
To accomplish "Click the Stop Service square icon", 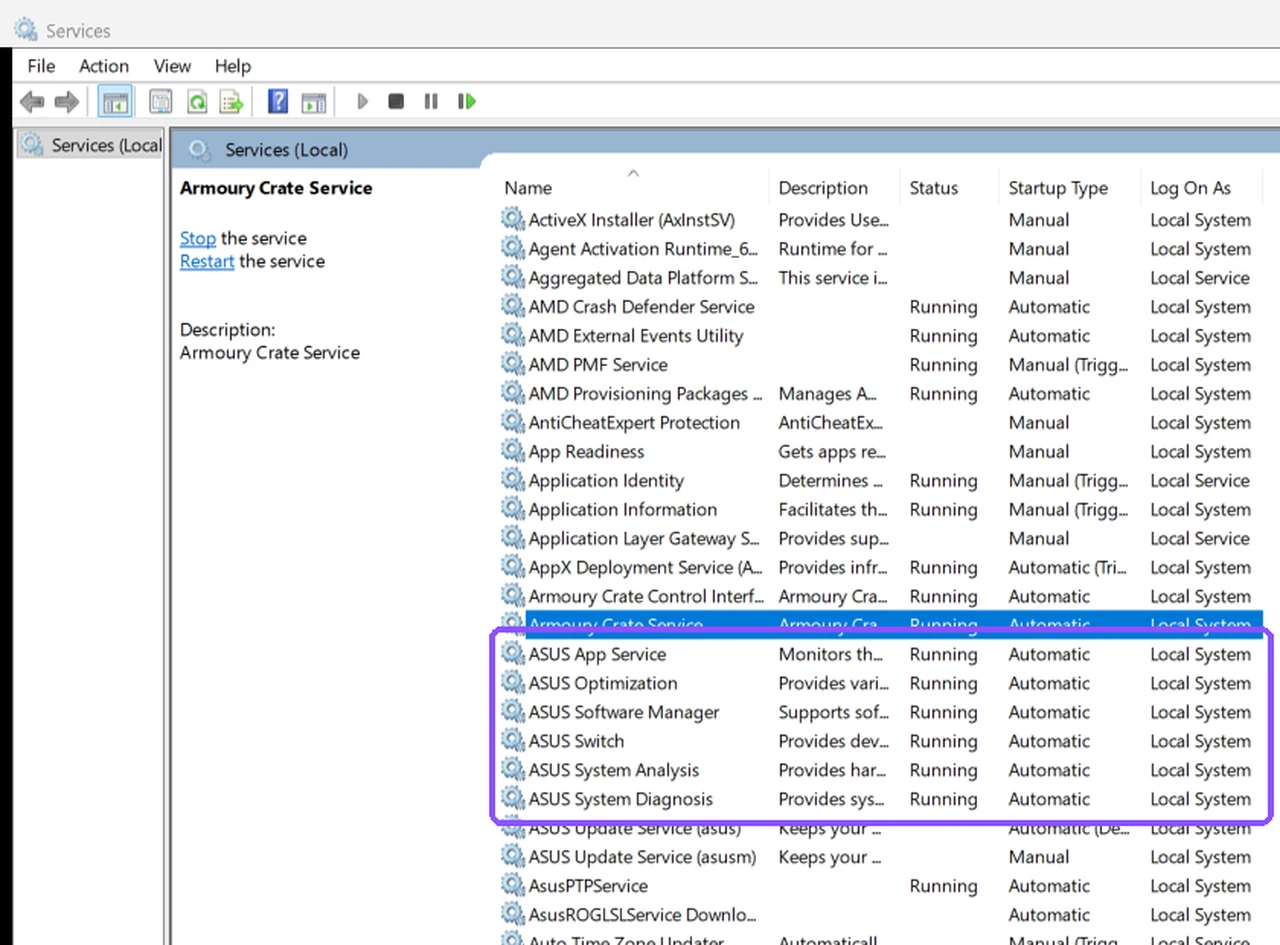I will (396, 101).
